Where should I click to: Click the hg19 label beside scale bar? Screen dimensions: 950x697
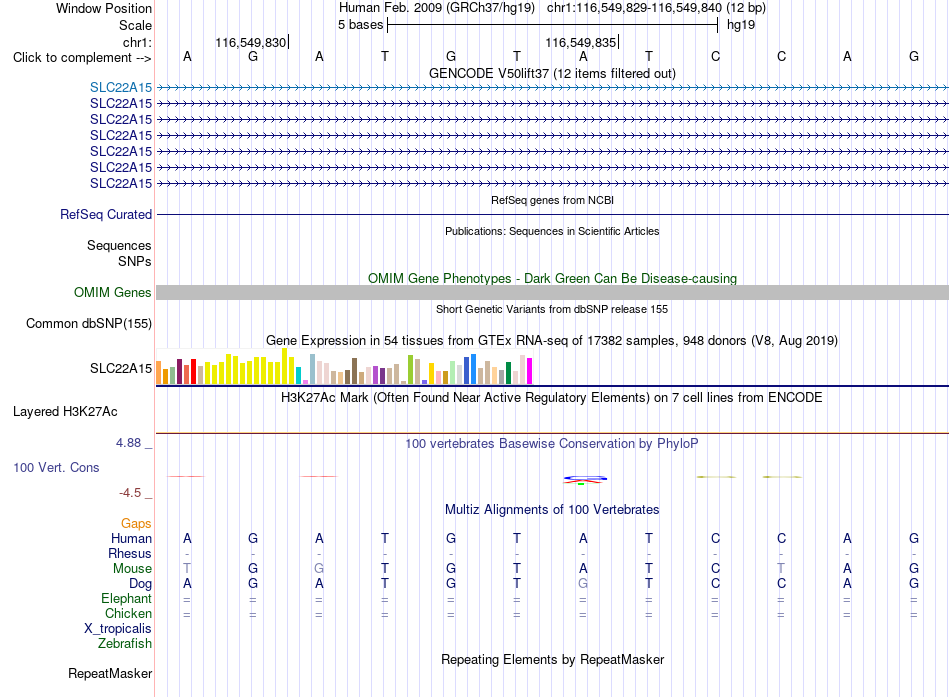[741, 25]
